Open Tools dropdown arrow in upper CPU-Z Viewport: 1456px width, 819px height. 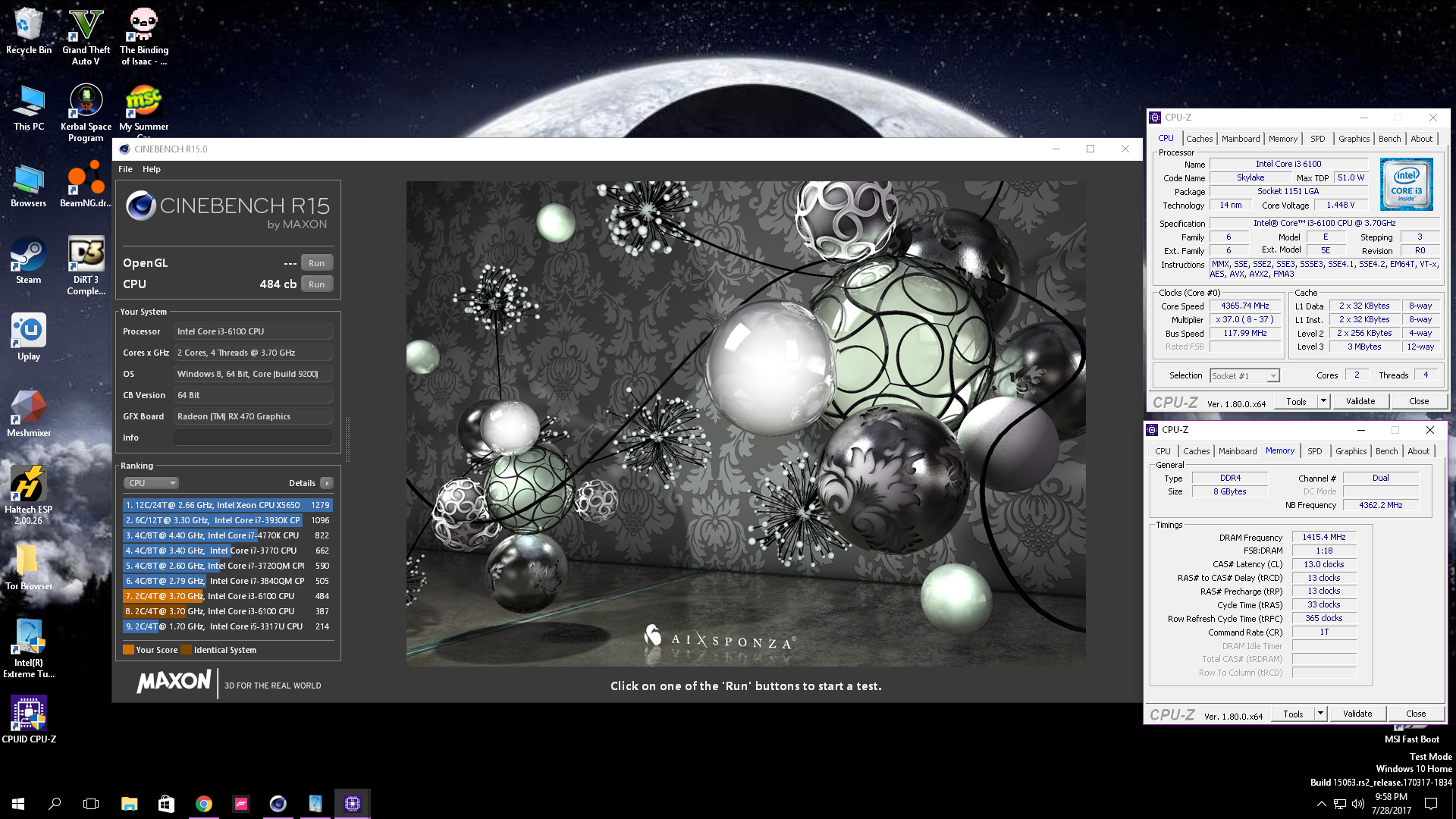(x=1323, y=401)
